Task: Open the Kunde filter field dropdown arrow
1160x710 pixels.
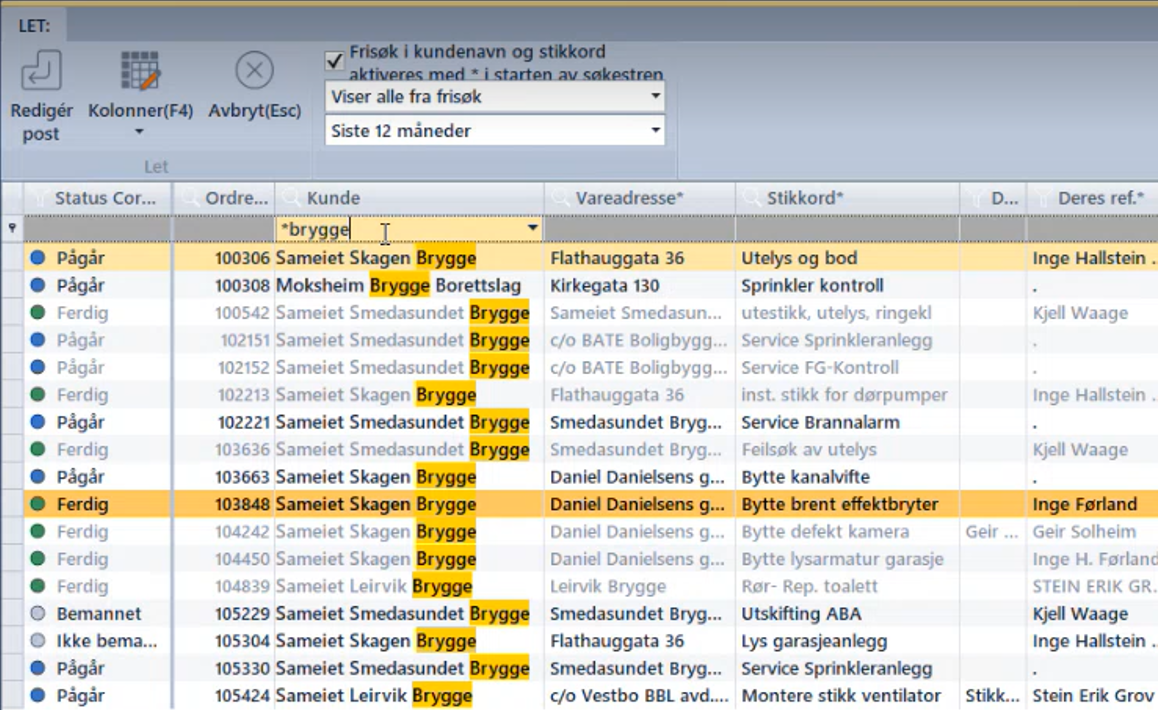Action: (533, 229)
